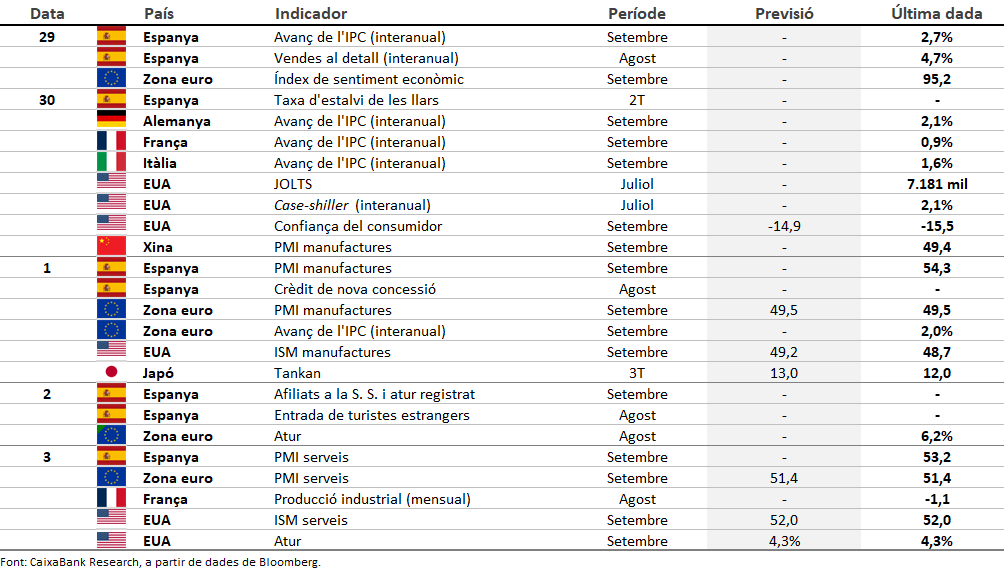Image resolution: width=1004 pixels, height=580 pixels.
Task: Click EU flag in Zona euro Atur row
Action: pos(111,436)
